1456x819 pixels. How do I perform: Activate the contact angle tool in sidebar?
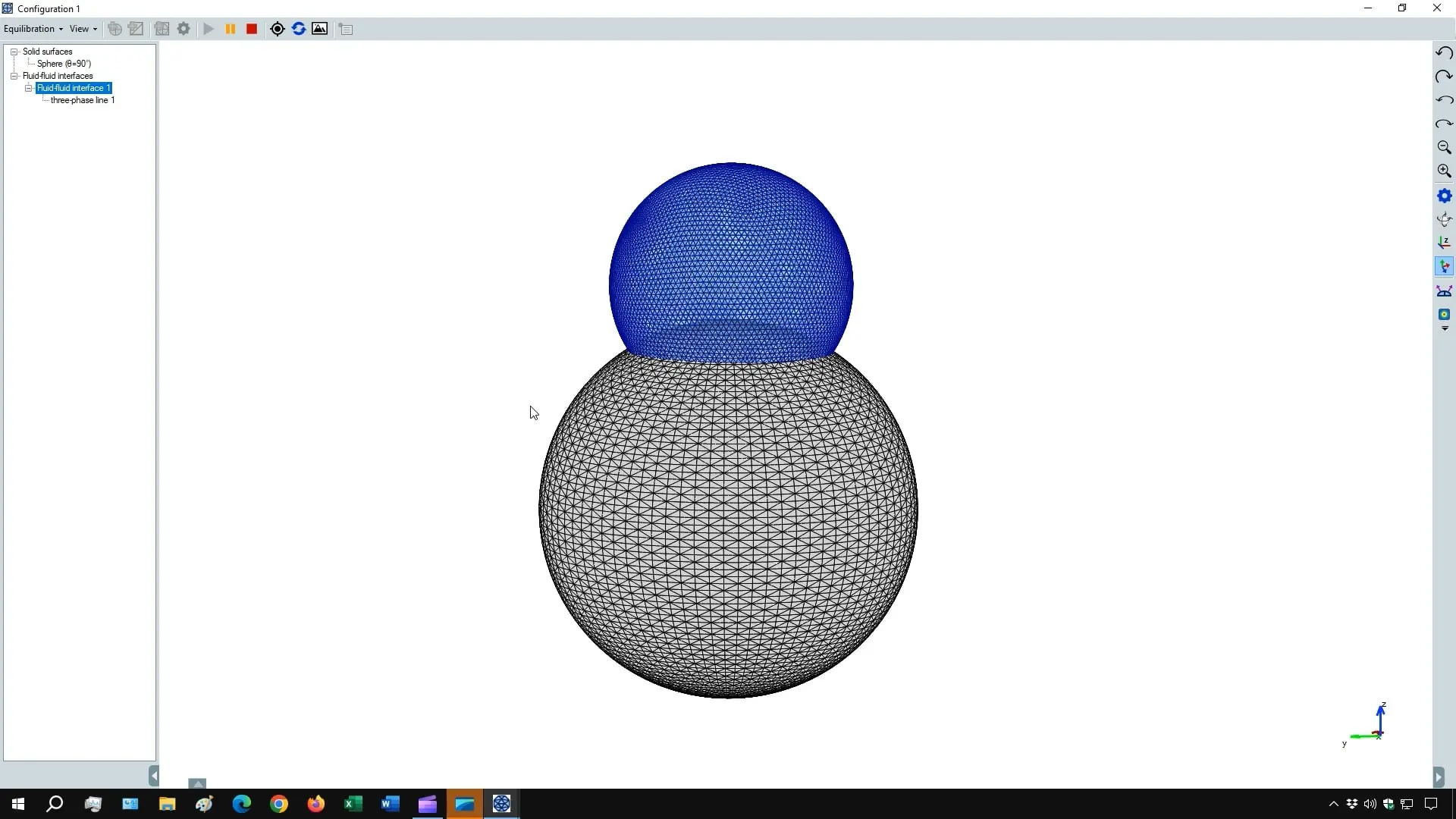[x=1445, y=290]
